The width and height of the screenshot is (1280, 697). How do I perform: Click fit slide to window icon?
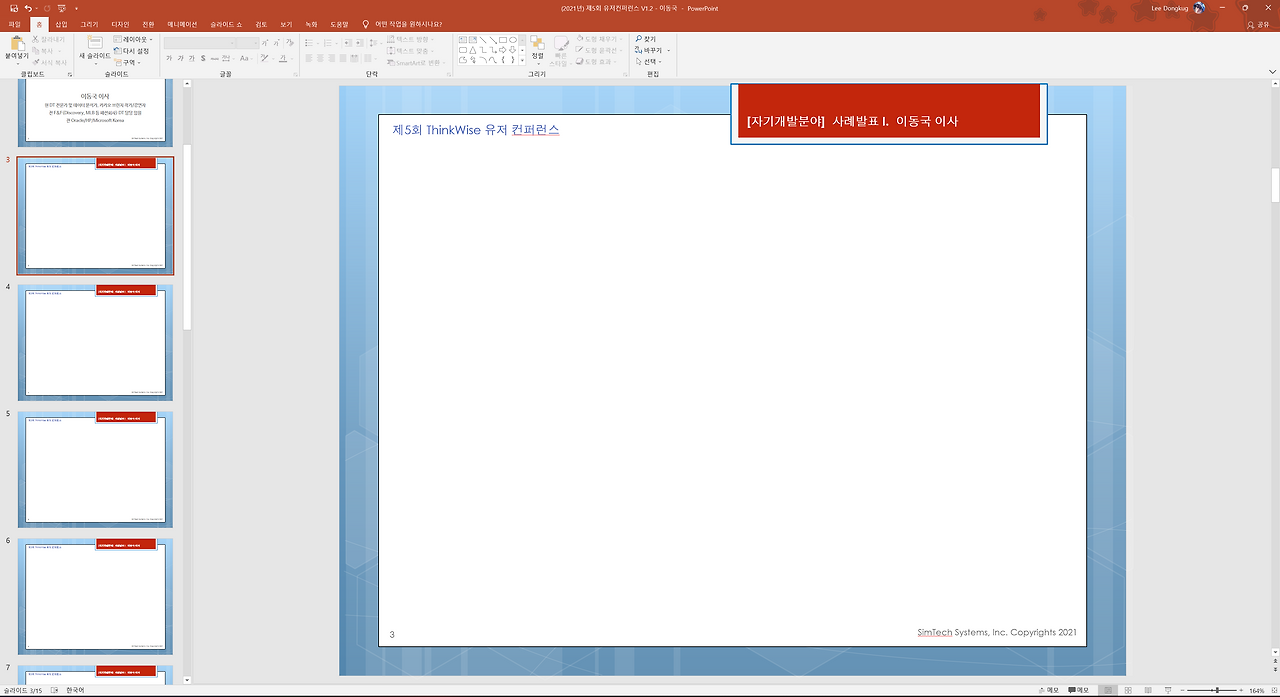point(1273,690)
